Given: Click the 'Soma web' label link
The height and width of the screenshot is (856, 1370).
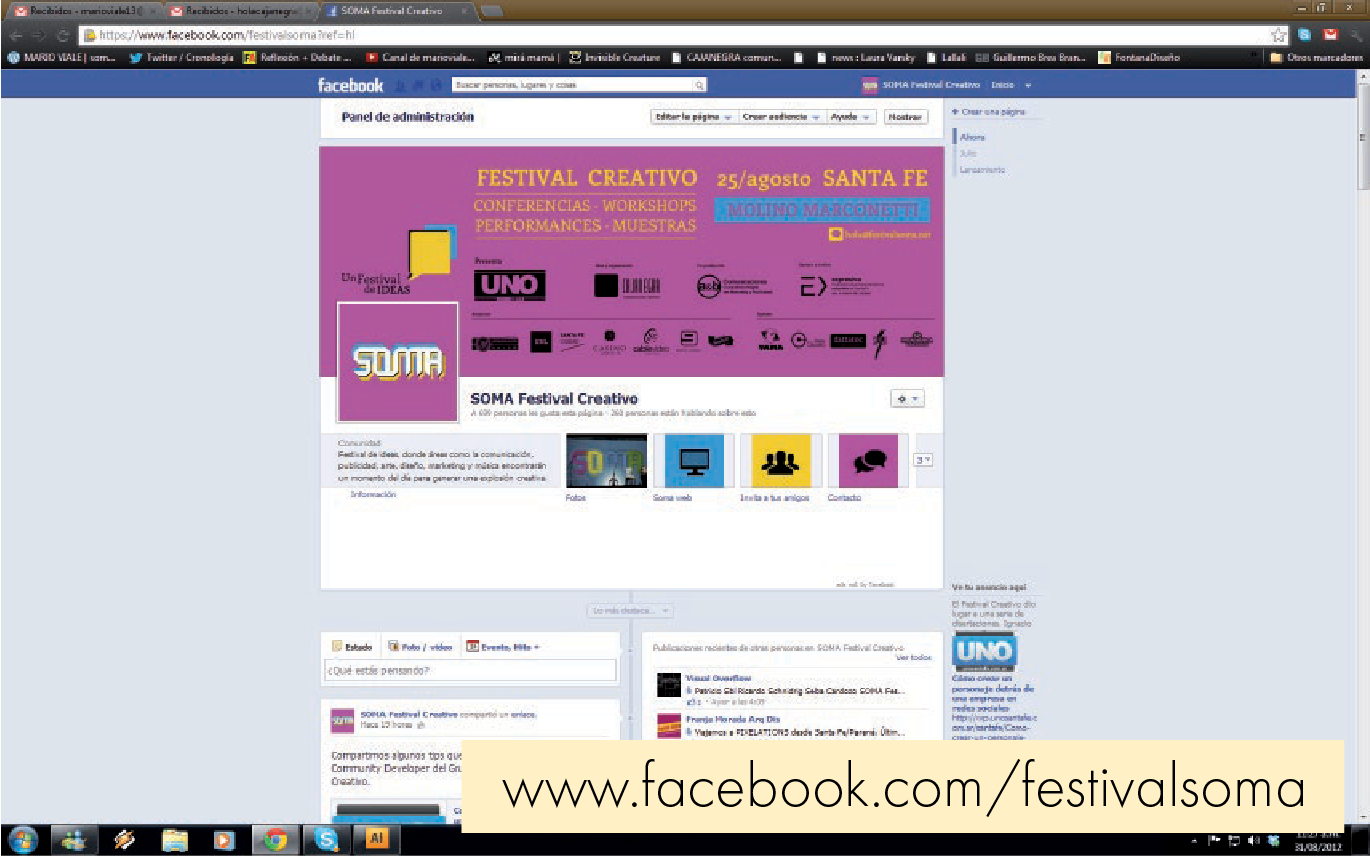Looking at the screenshot, I should pyautogui.click(x=672, y=497).
